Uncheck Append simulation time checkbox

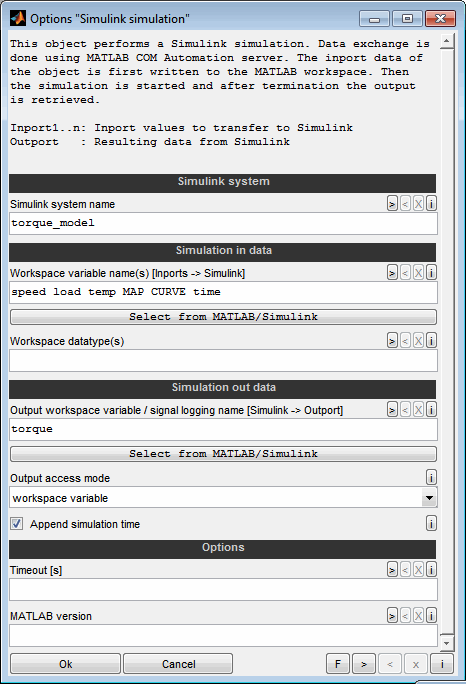click(x=17, y=523)
